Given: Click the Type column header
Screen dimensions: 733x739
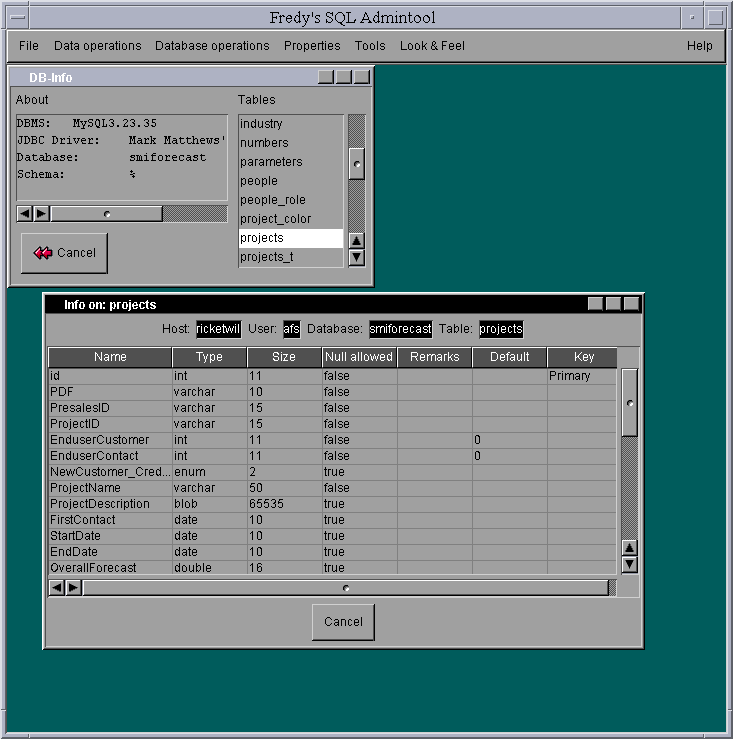Looking at the screenshot, I should tap(209, 357).
